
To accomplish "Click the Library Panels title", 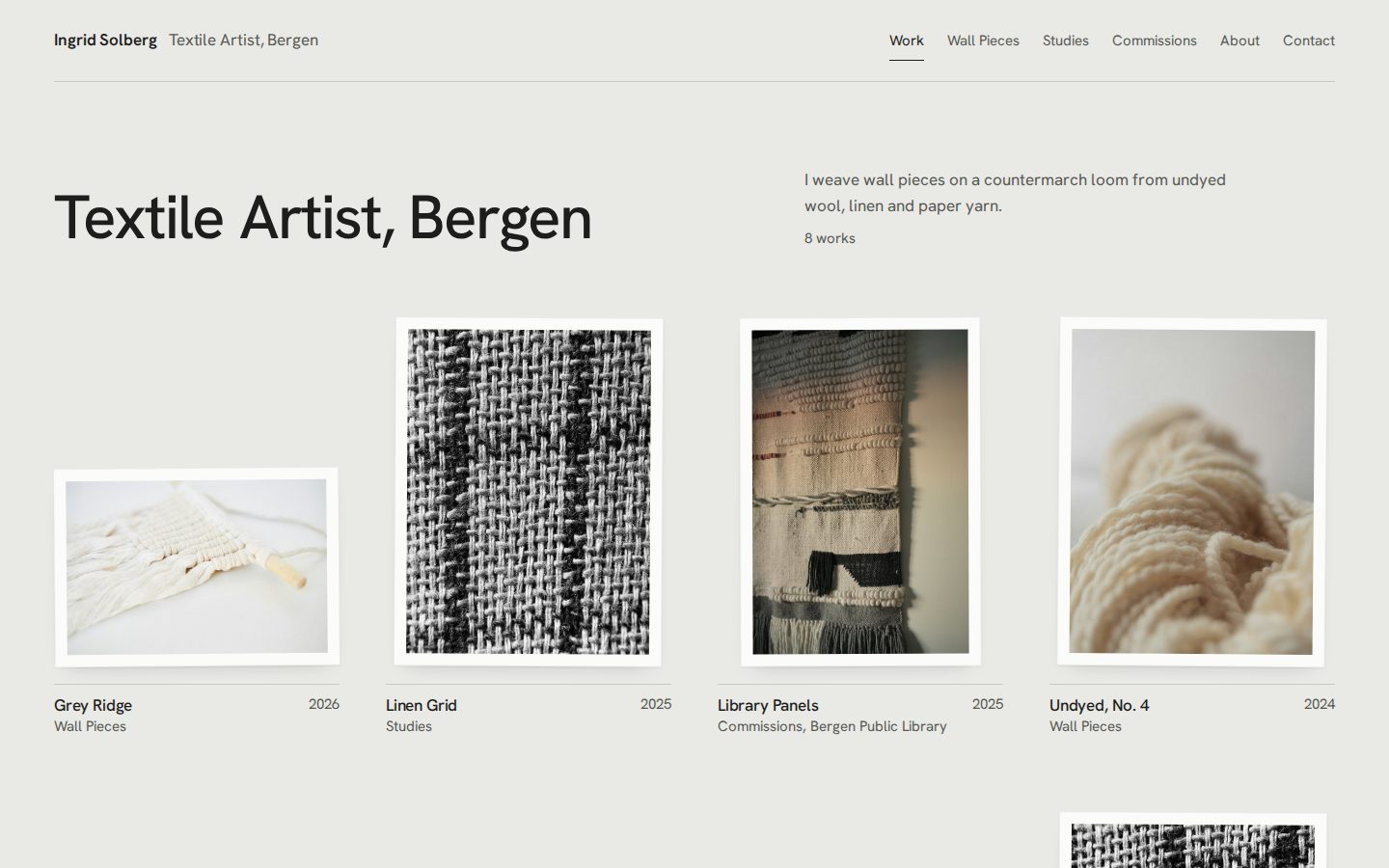I will point(768,705).
